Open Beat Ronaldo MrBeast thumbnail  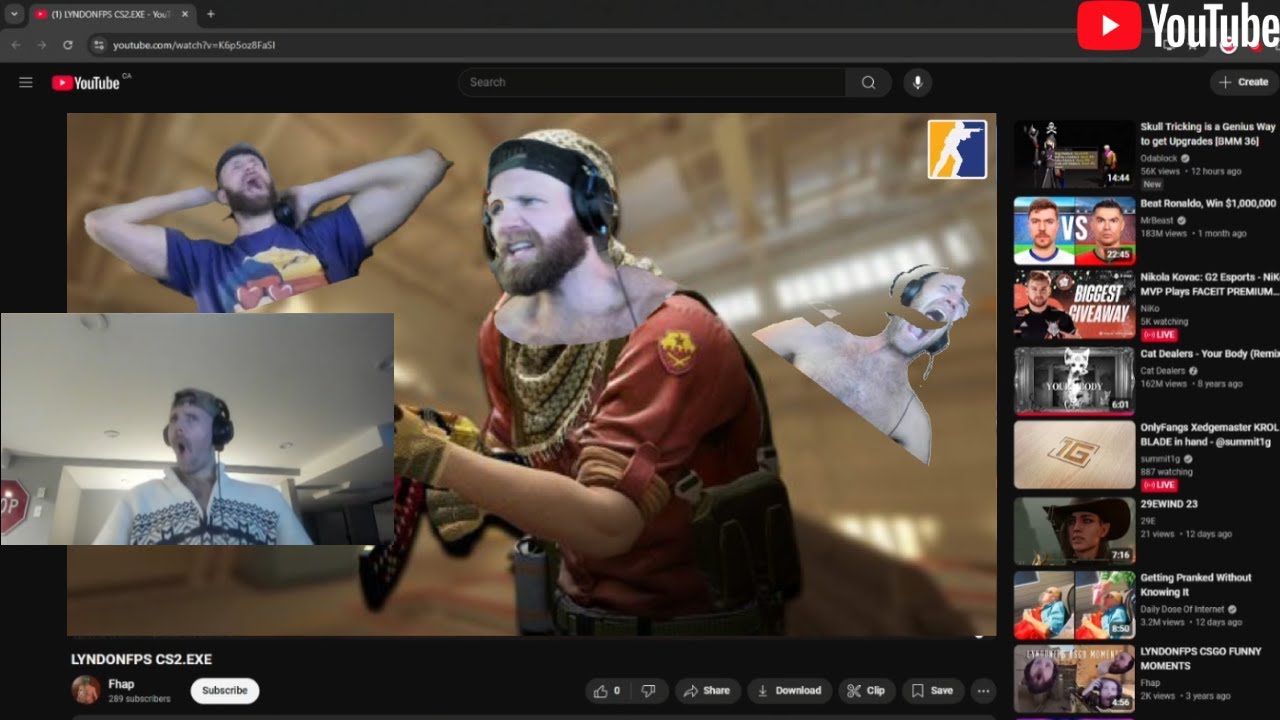[1074, 230]
